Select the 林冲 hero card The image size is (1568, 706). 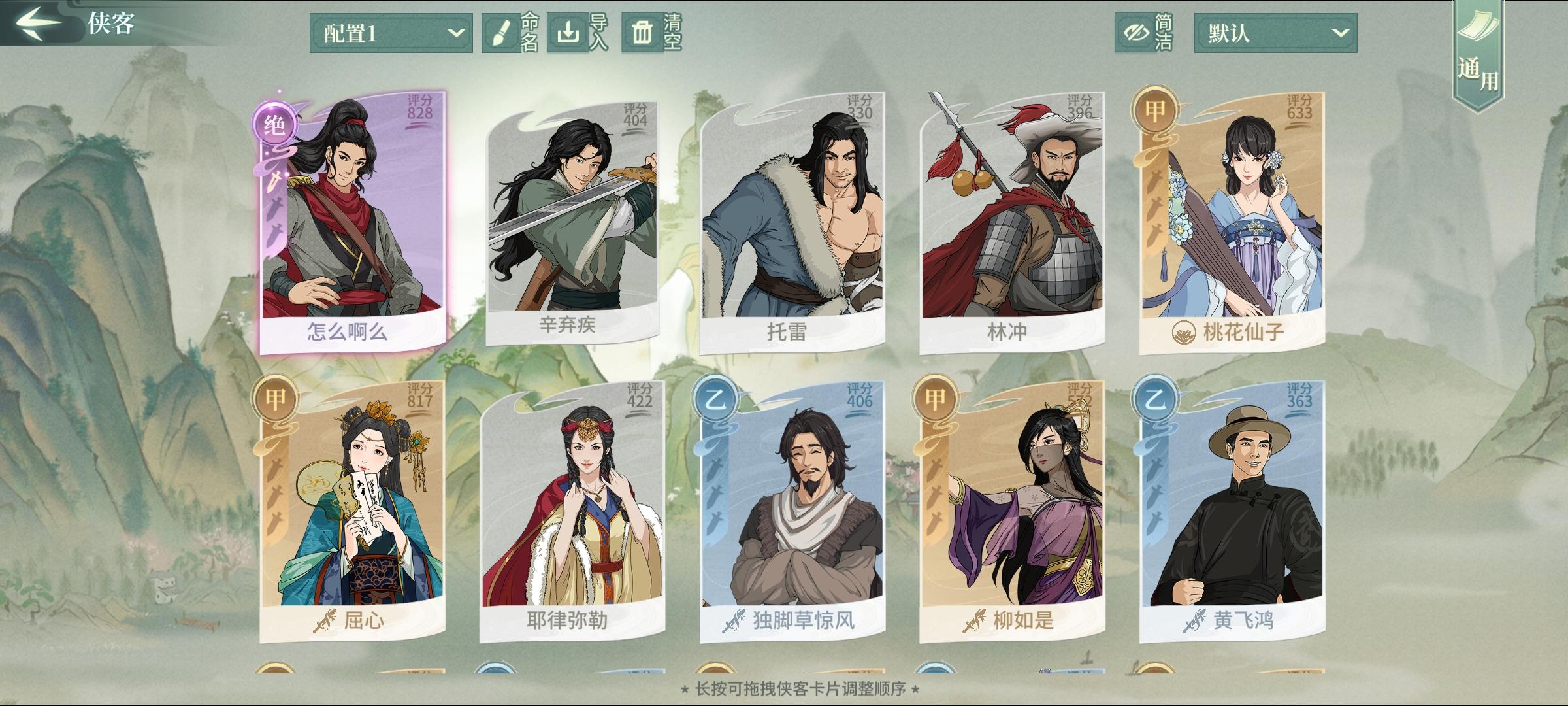pos(1012,222)
